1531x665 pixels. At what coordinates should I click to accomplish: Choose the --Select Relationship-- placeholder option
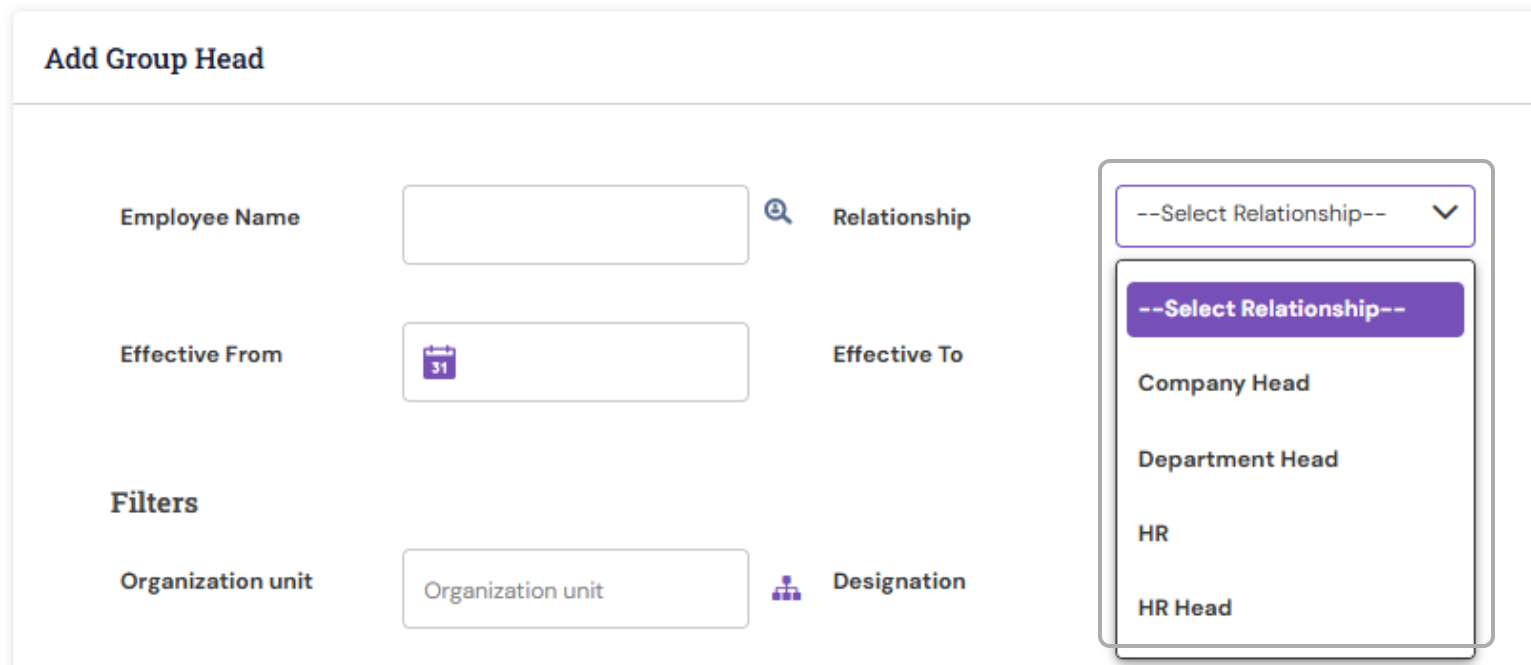click(x=1295, y=309)
